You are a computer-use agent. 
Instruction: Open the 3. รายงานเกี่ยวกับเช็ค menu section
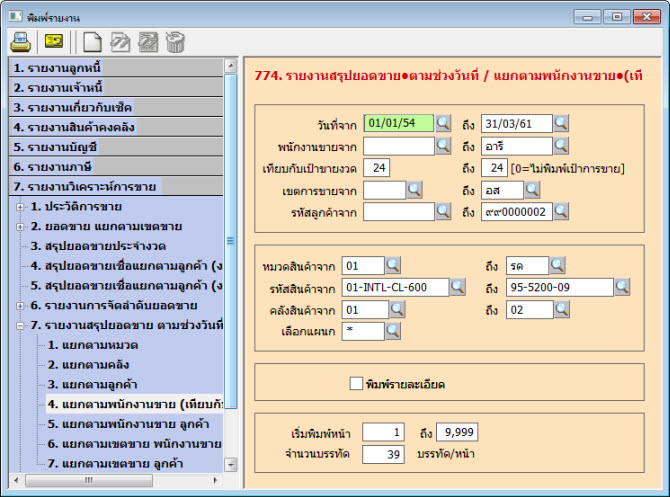pyautogui.click(x=116, y=107)
